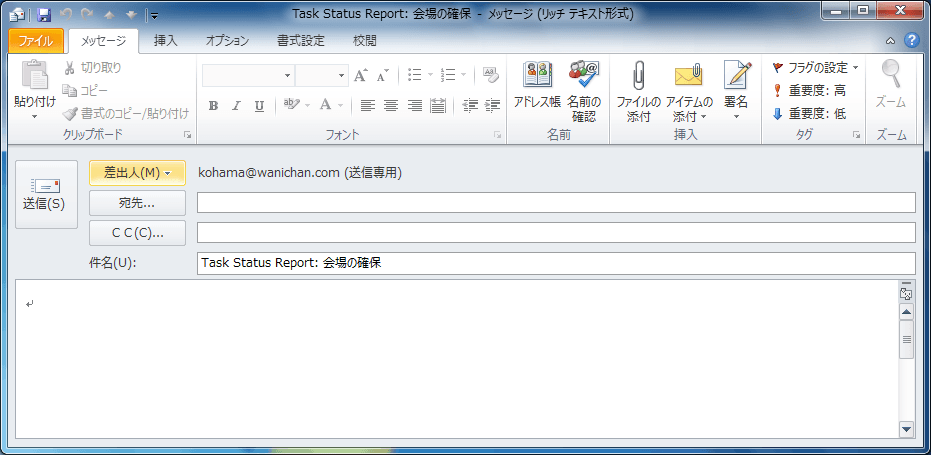The height and width of the screenshot is (455, 931).
Task: Go to previous item with the up arrow
Action: pos(111,14)
